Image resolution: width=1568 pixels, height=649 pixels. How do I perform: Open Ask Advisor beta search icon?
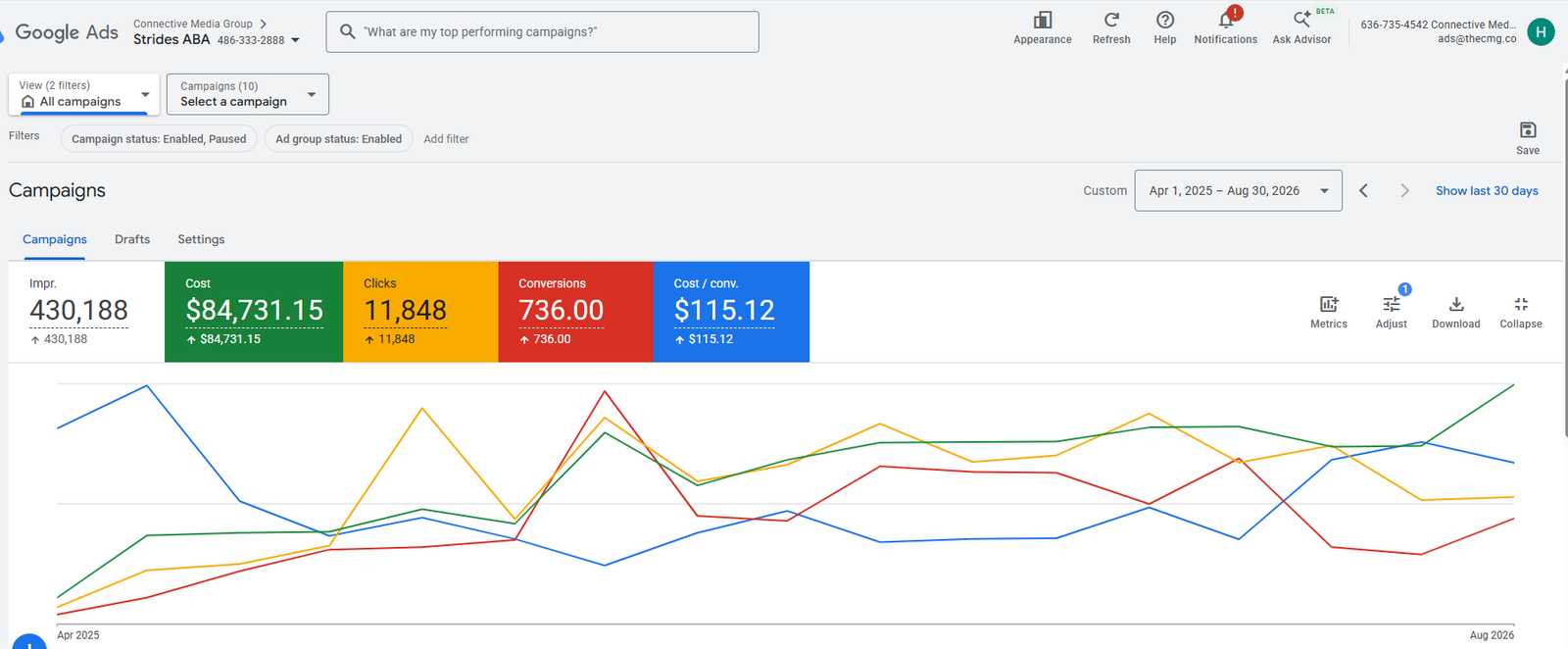click(1301, 20)
